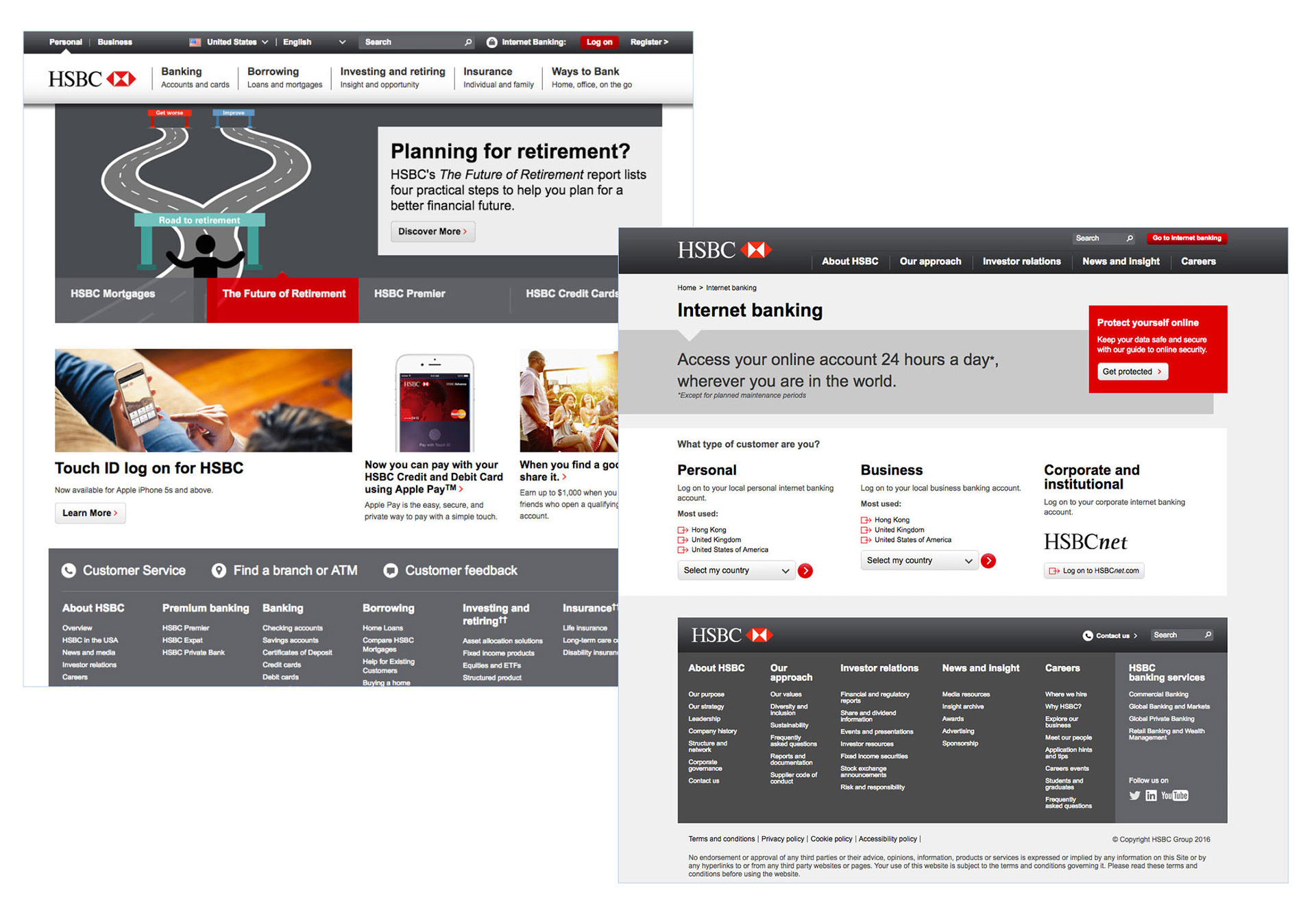The height and width of the screenshot is (908, 1316).
Task: Click the search magnifier in the US top bar
Action: 468,42
